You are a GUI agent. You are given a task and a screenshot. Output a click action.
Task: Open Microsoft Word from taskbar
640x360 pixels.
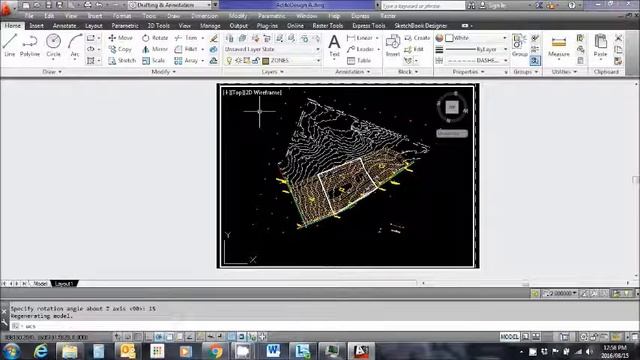pos(273,351)
